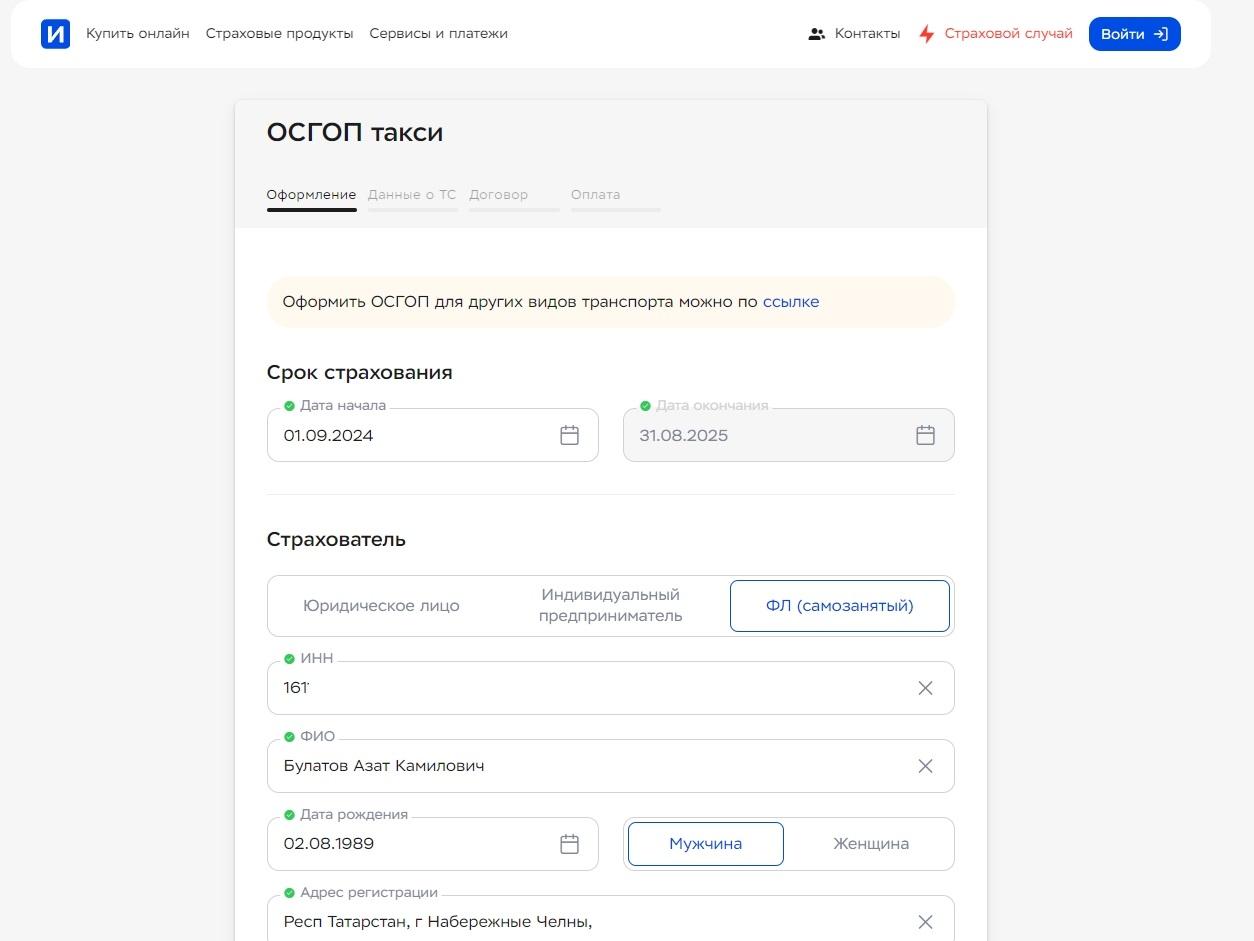Select Женщина gender option
Image resolution: width=1254 pixels, height=941 pixels.
pyautogui.click(x=870, y=844)
